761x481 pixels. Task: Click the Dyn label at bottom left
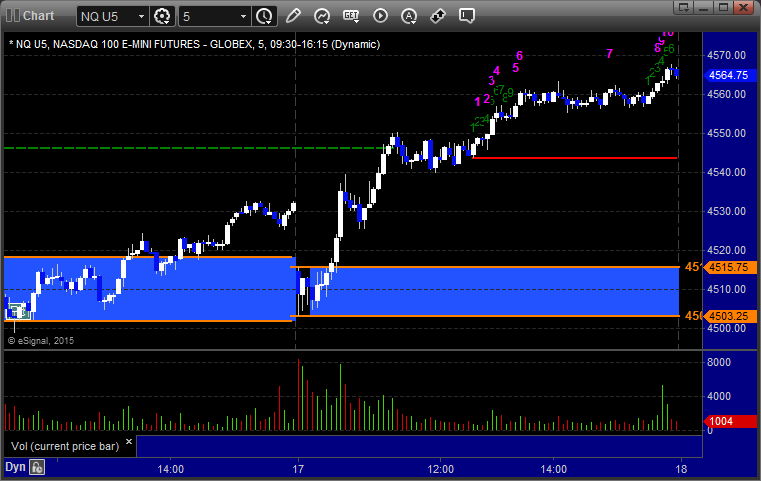[x=15, y=467]
